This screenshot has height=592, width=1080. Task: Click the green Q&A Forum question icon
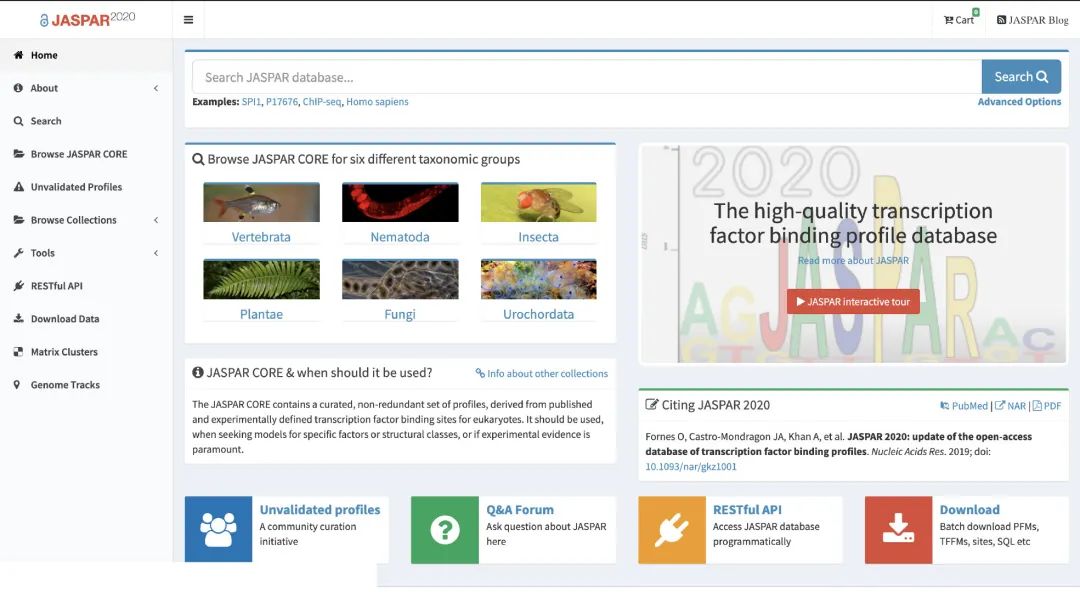(445, 529)
